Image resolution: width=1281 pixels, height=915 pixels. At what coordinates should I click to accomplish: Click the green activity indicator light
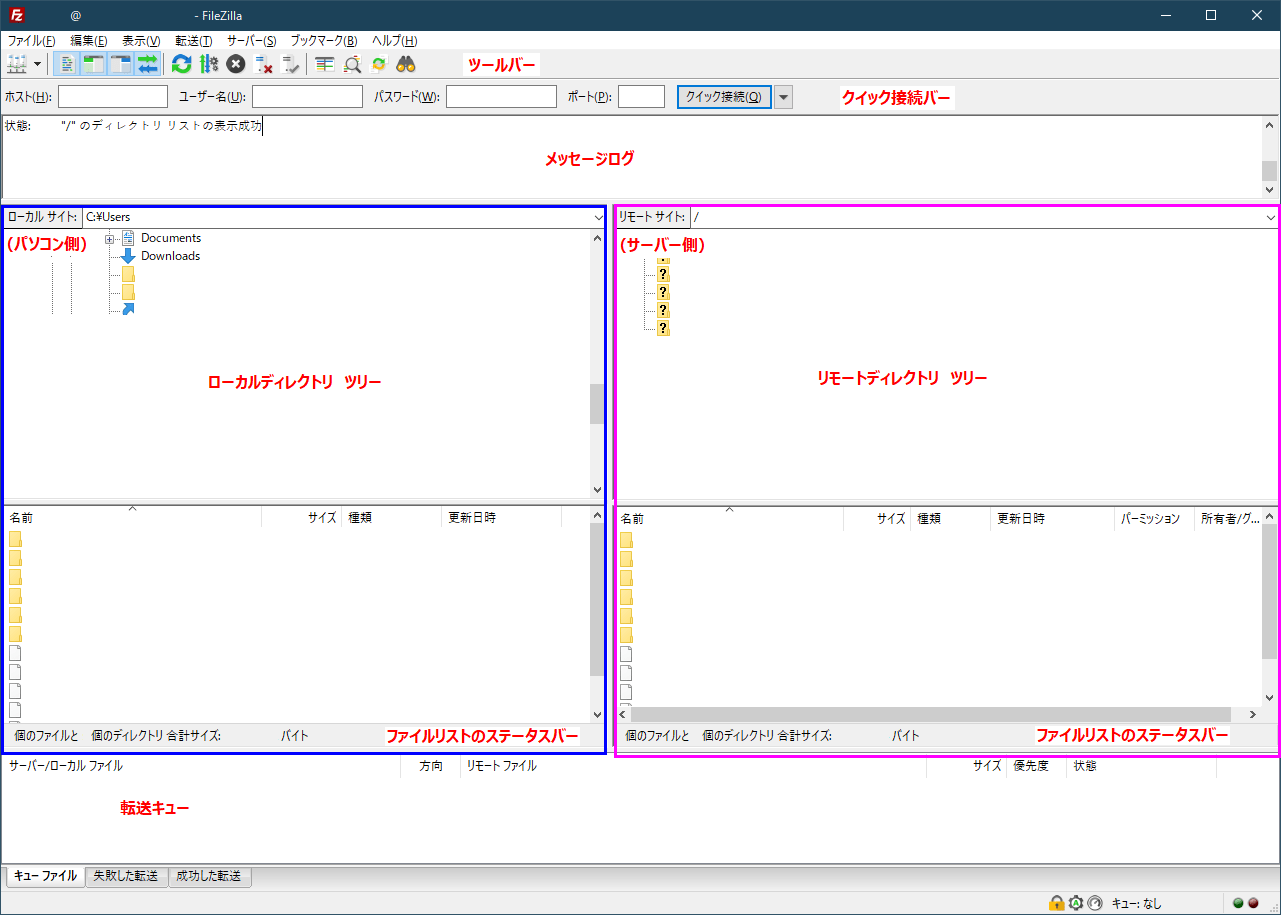point(1239,903)
